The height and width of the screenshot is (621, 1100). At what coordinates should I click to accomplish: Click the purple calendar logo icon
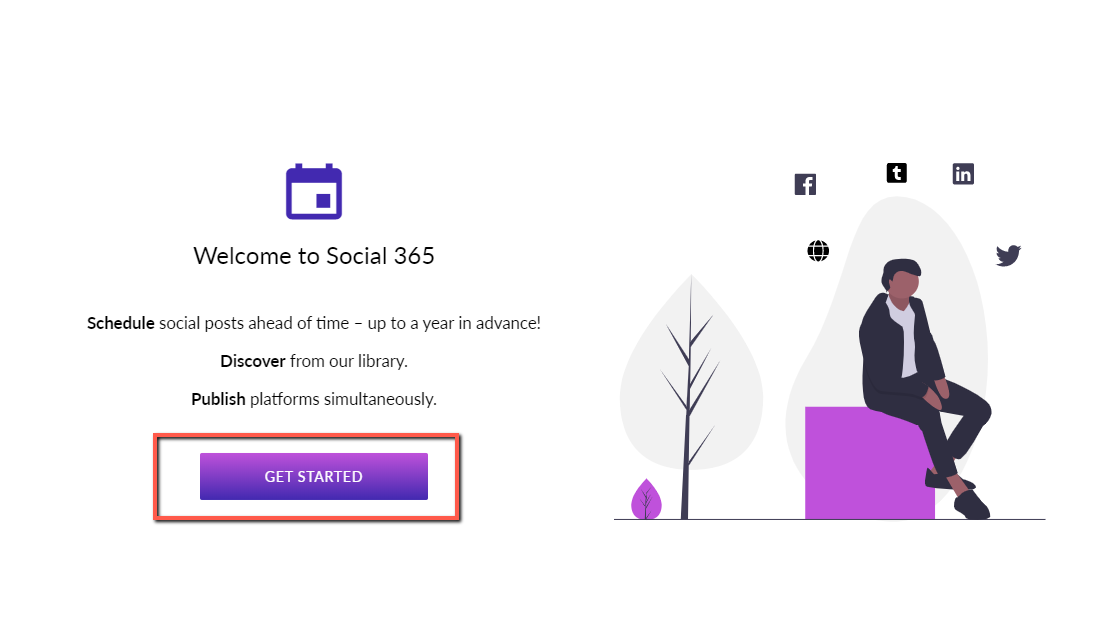314,192
